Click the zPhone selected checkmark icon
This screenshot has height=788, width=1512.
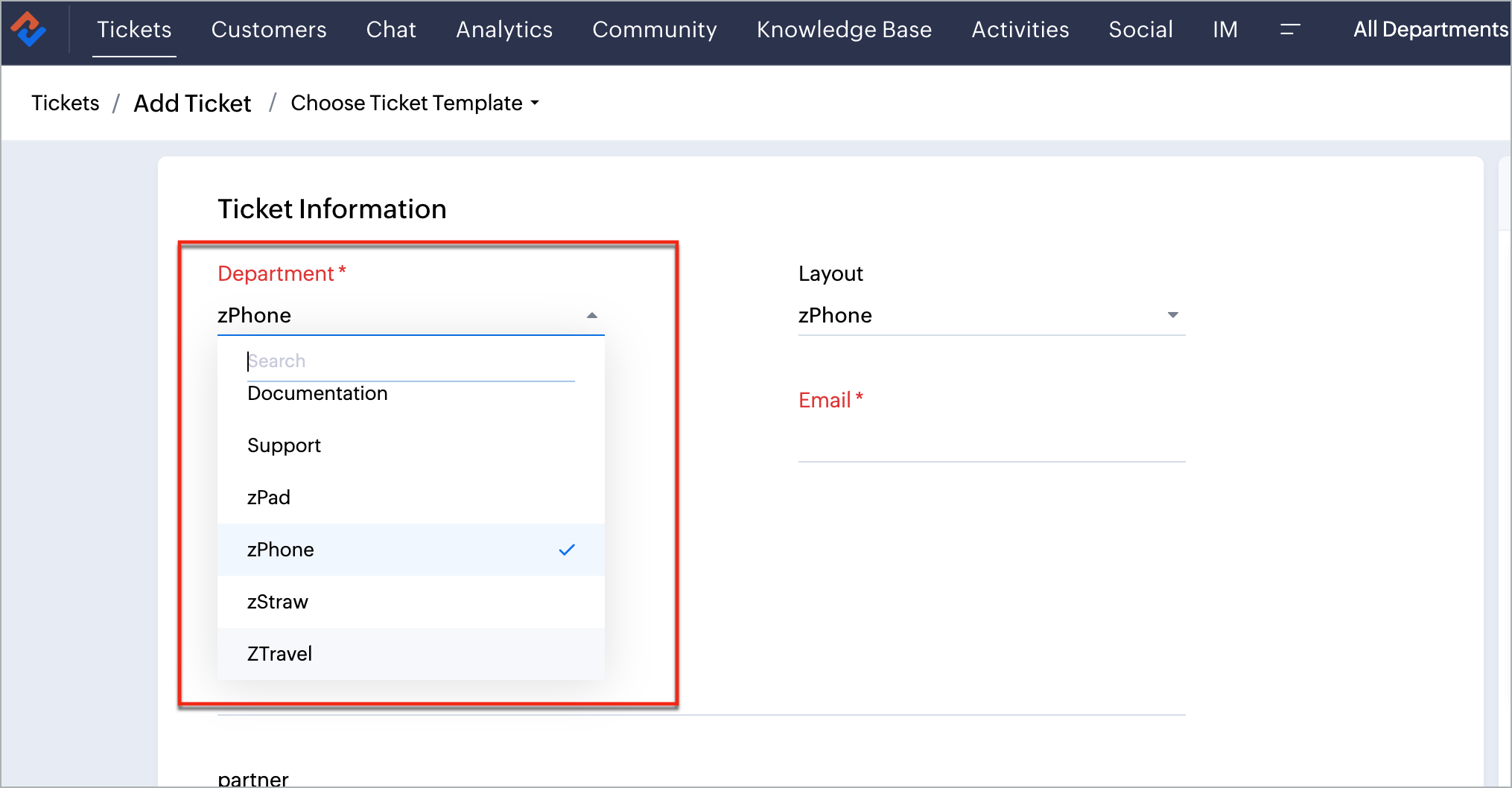click(x=567, y=550)
